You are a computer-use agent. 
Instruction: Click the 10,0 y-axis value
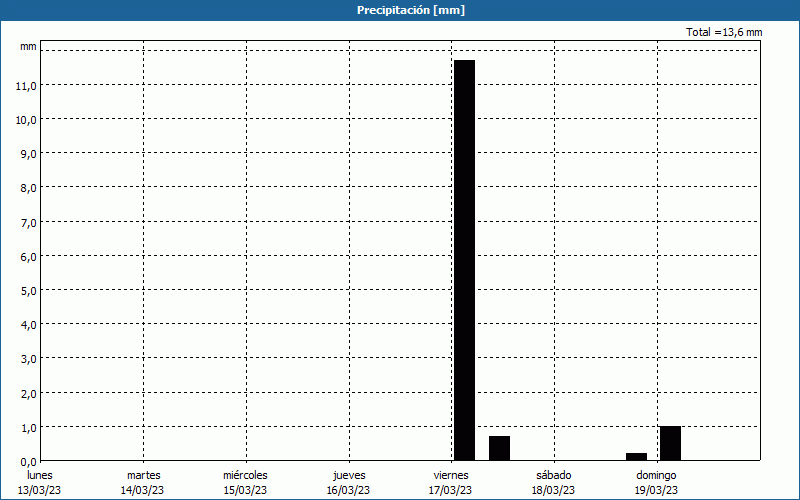click(26, 120)
